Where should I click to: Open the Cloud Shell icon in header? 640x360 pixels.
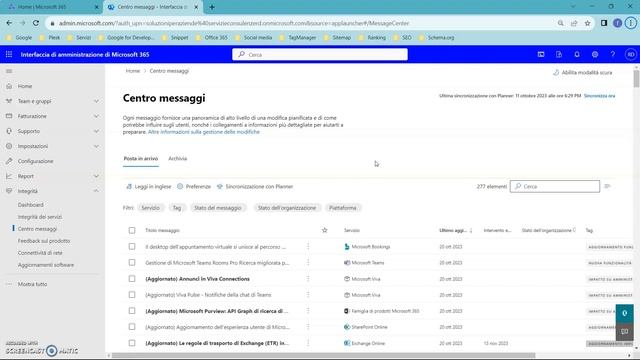pyautogui.click(x=541, y=54)
